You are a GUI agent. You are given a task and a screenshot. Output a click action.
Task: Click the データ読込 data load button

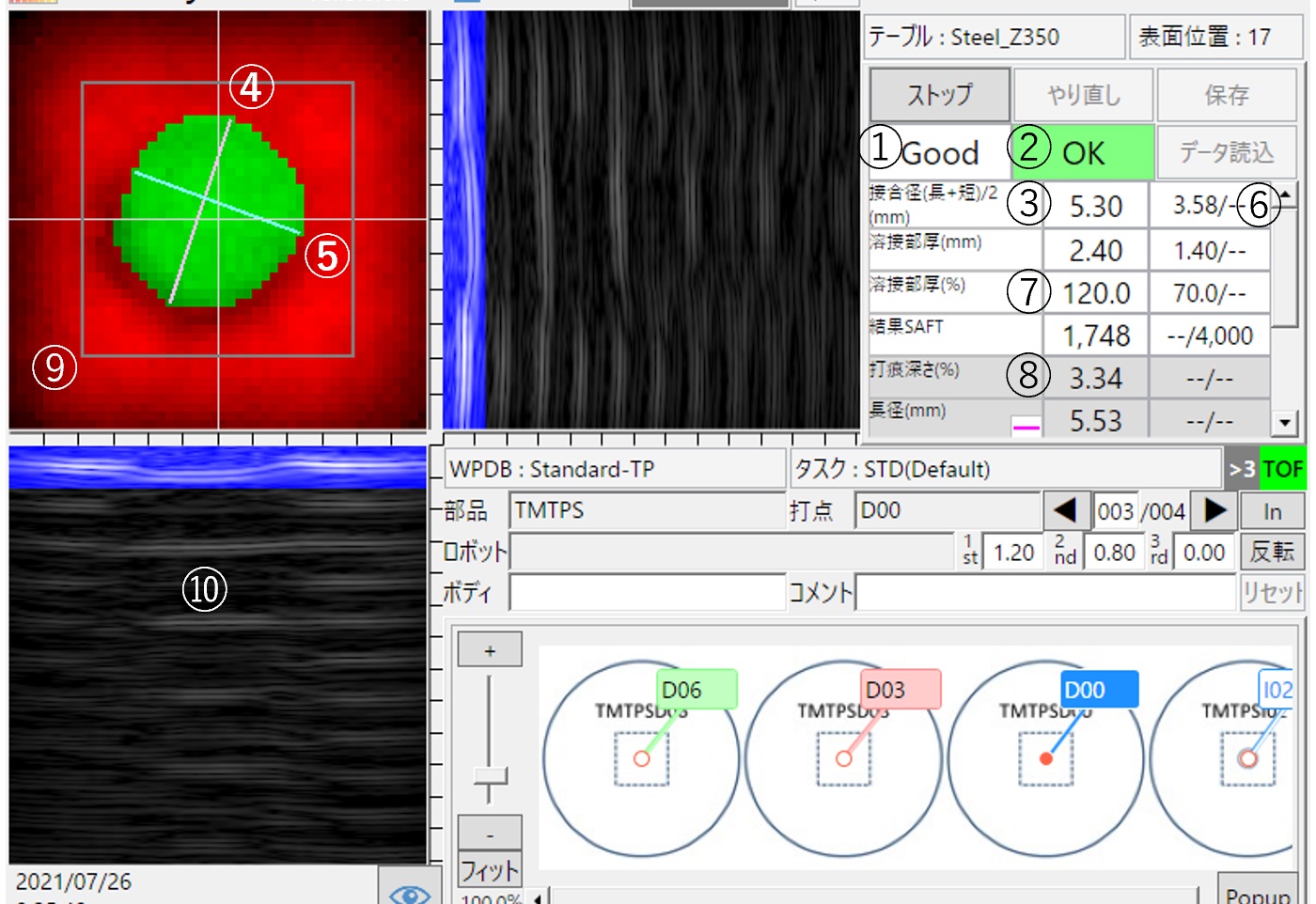(1226, 152)
